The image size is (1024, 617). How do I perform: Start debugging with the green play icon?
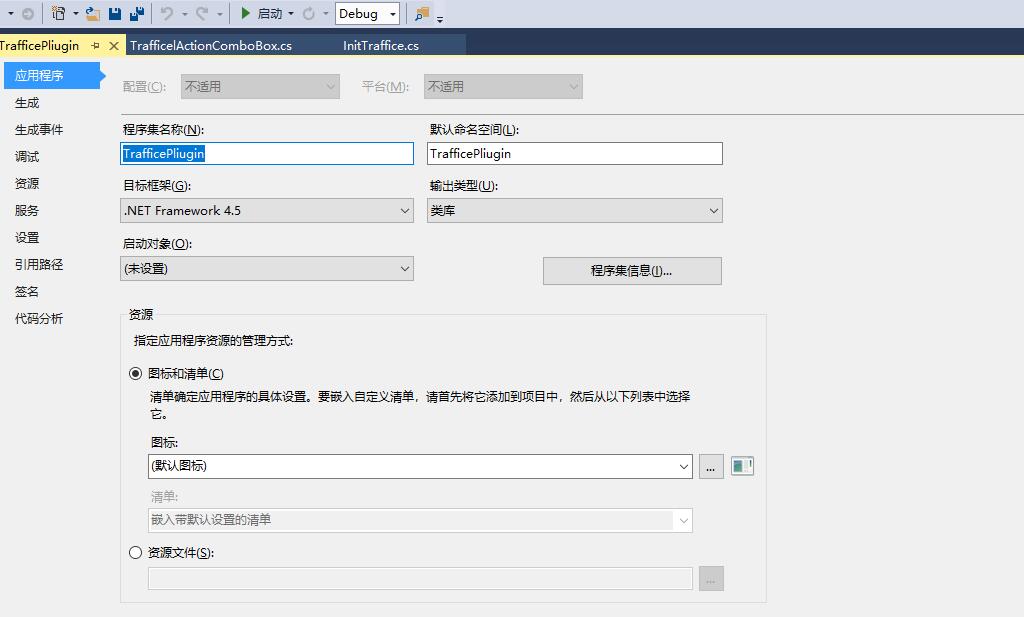point(246,13)
